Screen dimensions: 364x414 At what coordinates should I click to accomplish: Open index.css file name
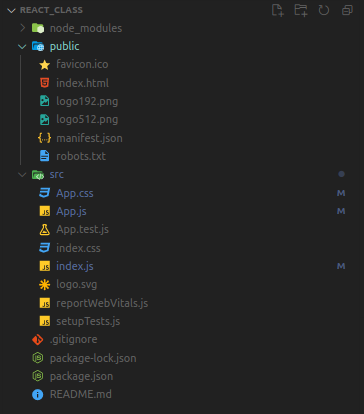pos(78,248)
